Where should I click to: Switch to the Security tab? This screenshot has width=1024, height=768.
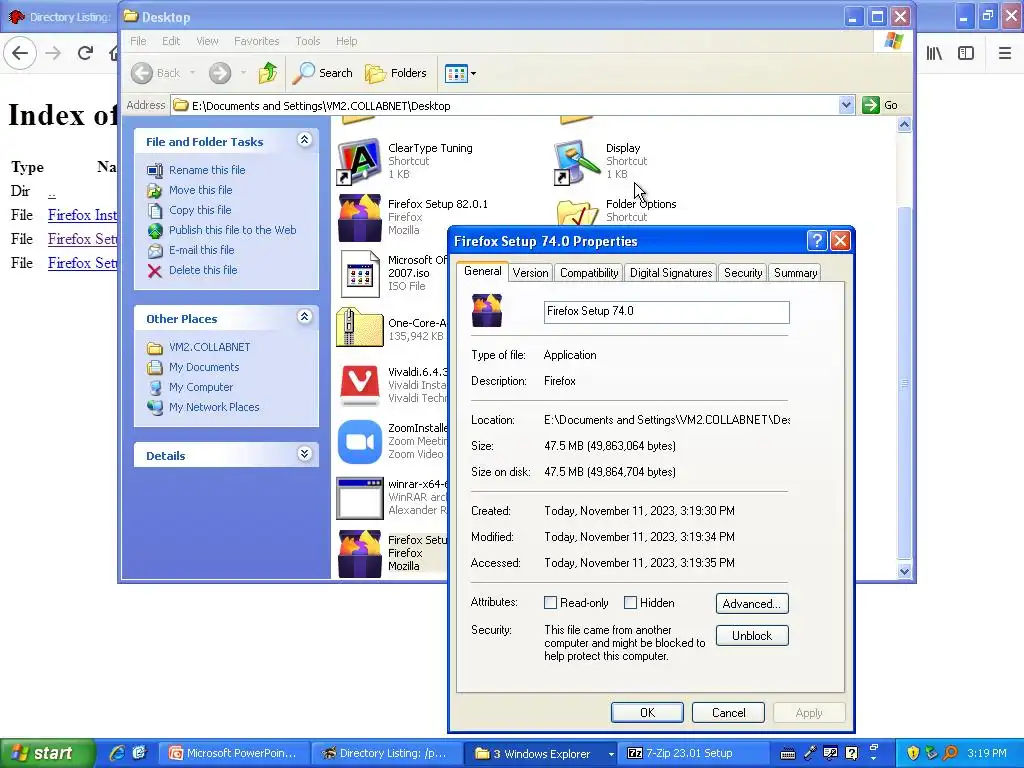(x=743, y=273)
